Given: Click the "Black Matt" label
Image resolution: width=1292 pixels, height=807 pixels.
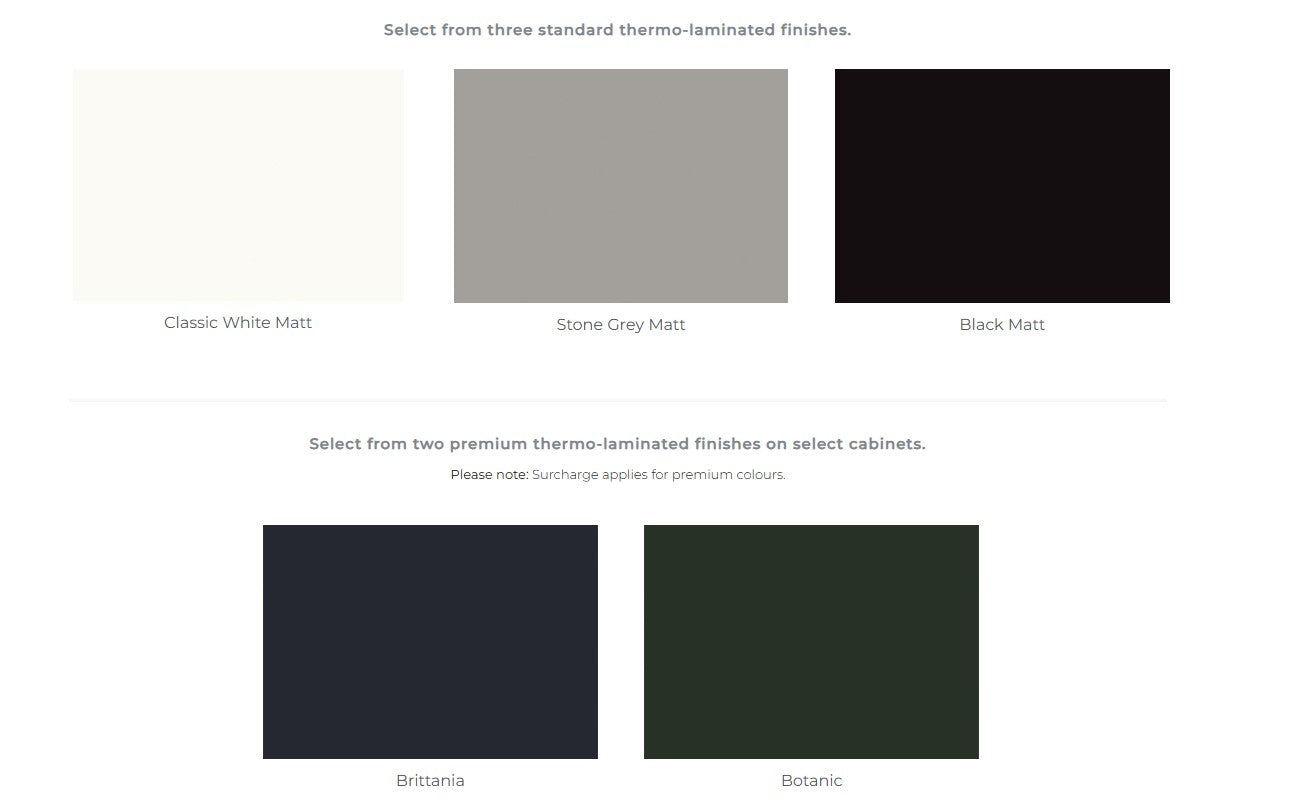Looking at the screenshot, I should pyautogui.click(x=1002, y=324).
